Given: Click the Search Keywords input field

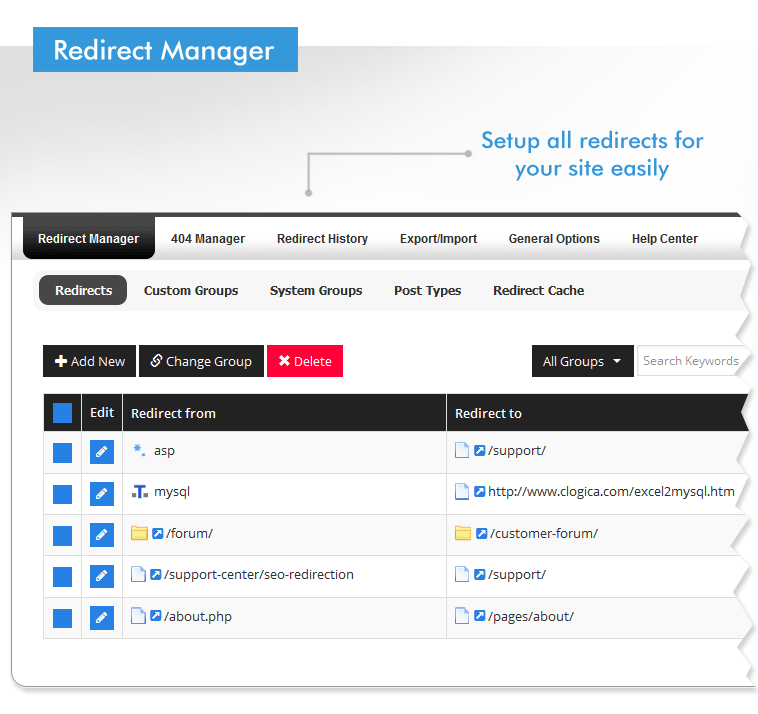Looking at the screenshot, I should 691,361.
